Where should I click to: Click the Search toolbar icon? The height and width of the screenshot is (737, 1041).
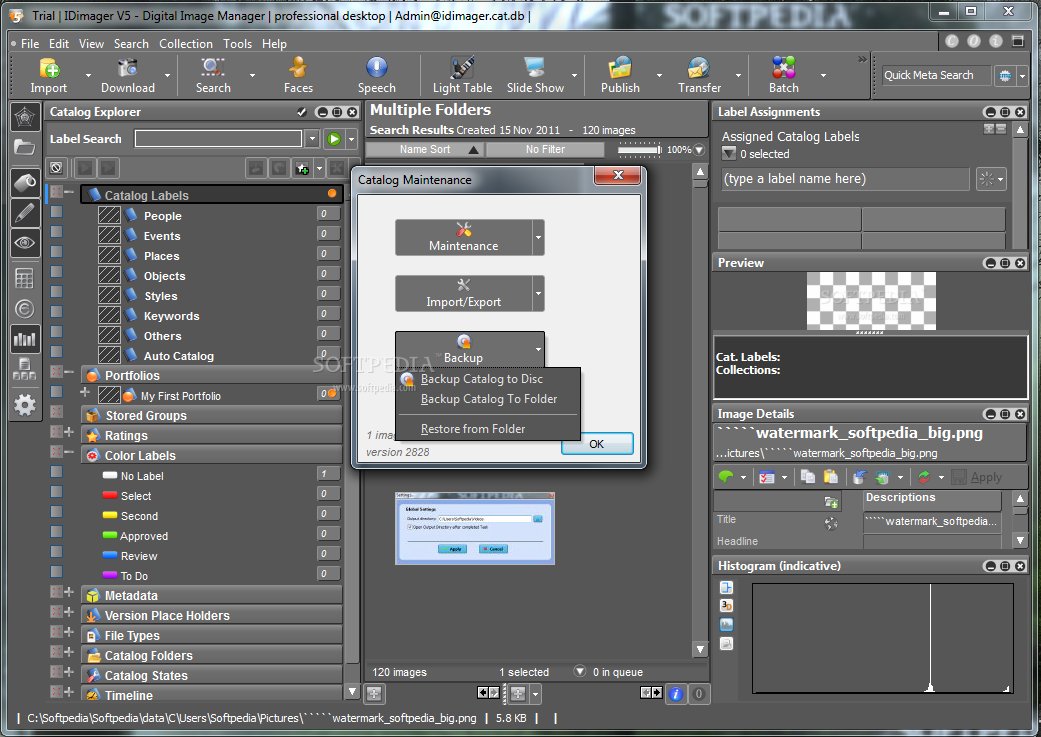pos(212,75)
